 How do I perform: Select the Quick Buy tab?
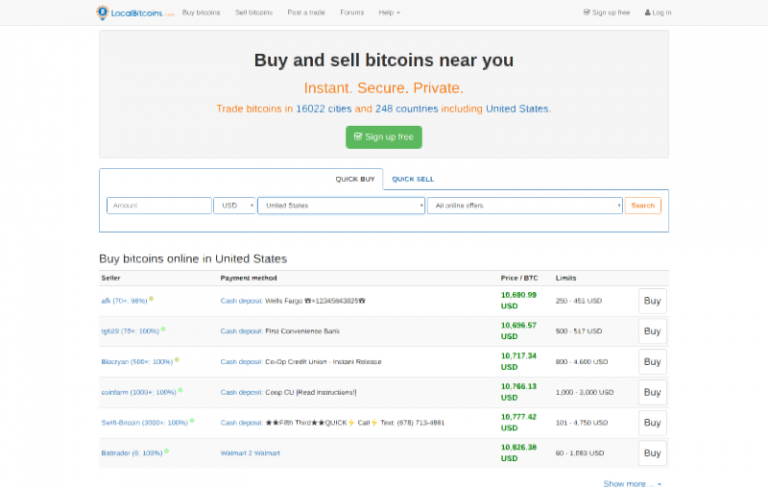coord(355,179)
